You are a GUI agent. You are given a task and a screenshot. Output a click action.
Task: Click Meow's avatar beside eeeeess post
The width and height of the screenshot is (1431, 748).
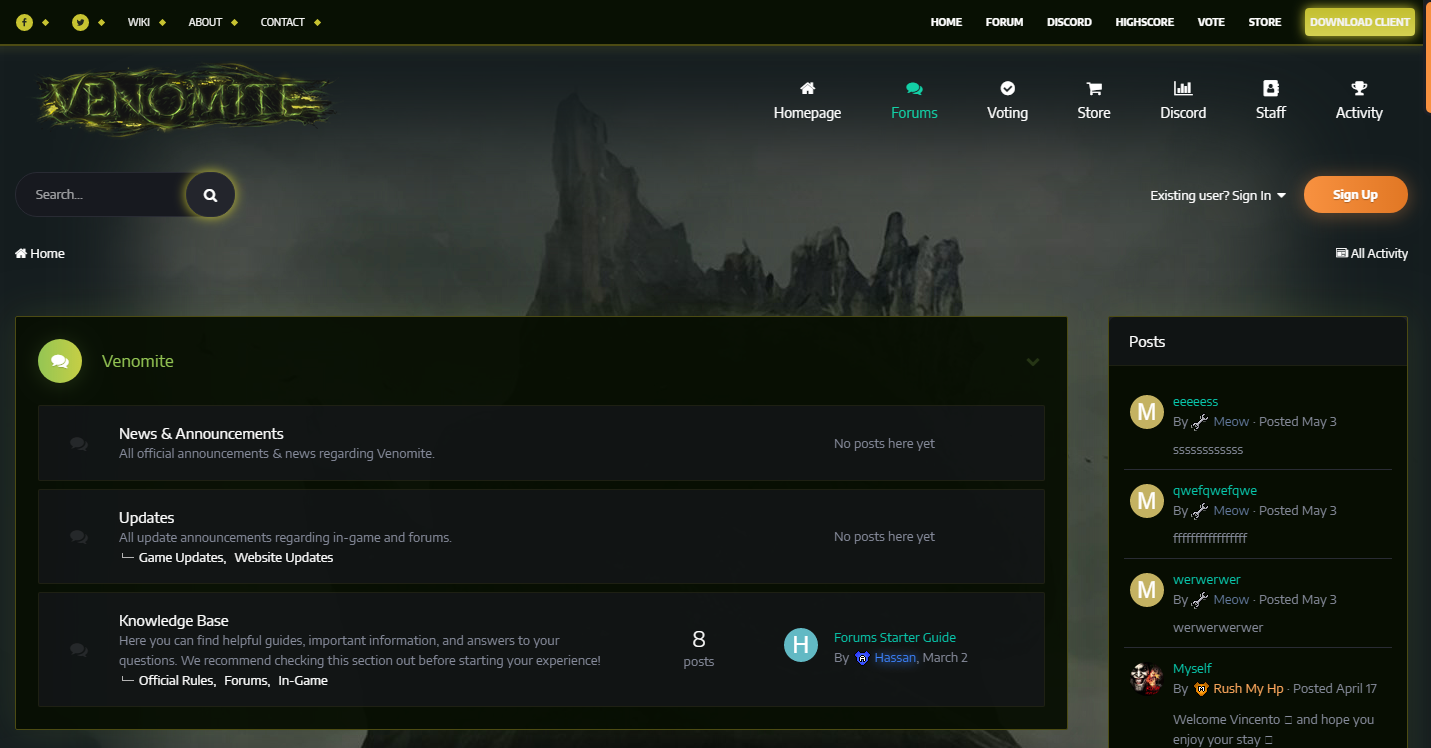[1147, 412]
